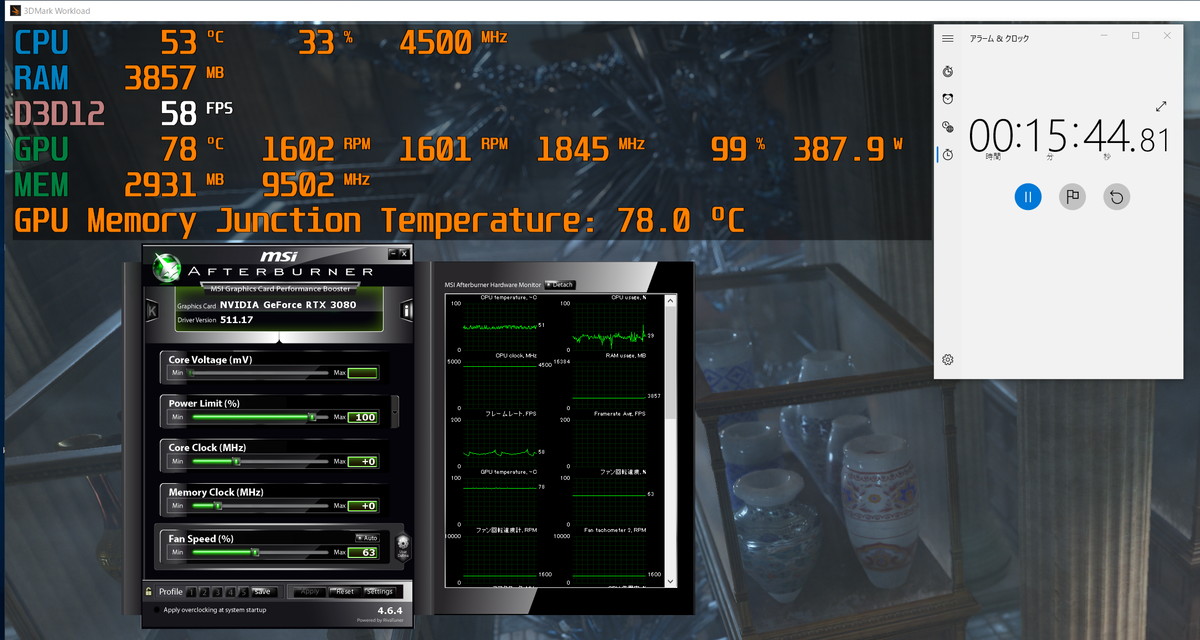The height and width of the screenshot is (640, 1200).
Task: Select profile slot 1
Action: (192, 591)
